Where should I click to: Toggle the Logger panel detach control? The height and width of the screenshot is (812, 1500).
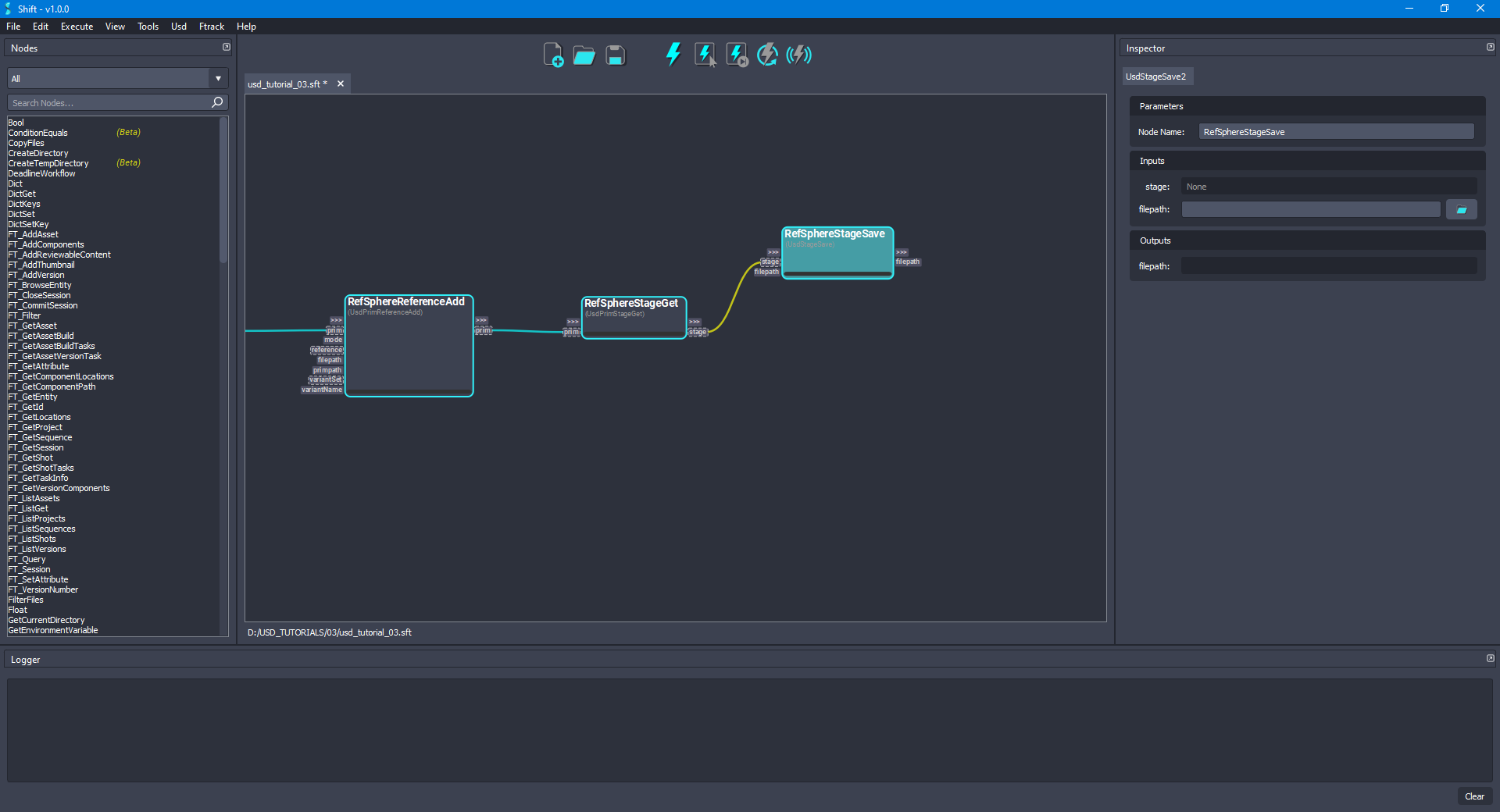tap(1489, 658)
